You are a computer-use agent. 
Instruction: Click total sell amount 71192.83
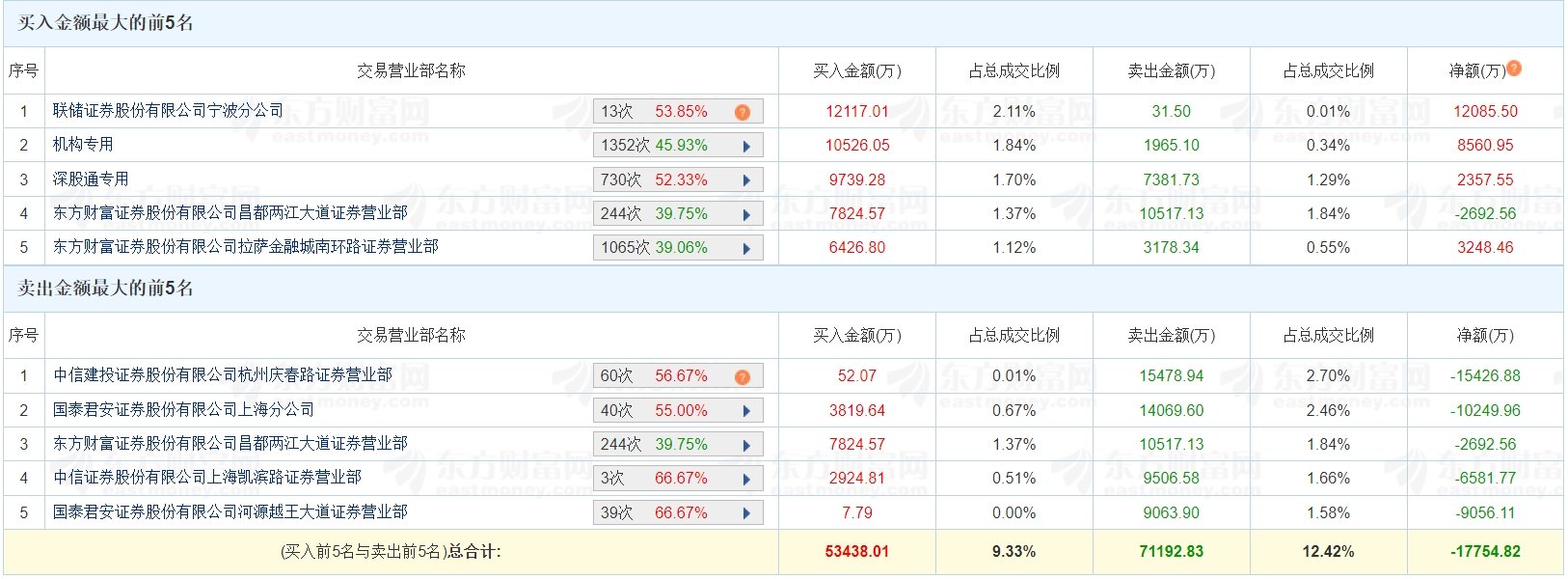click(x=1172, y=552)
